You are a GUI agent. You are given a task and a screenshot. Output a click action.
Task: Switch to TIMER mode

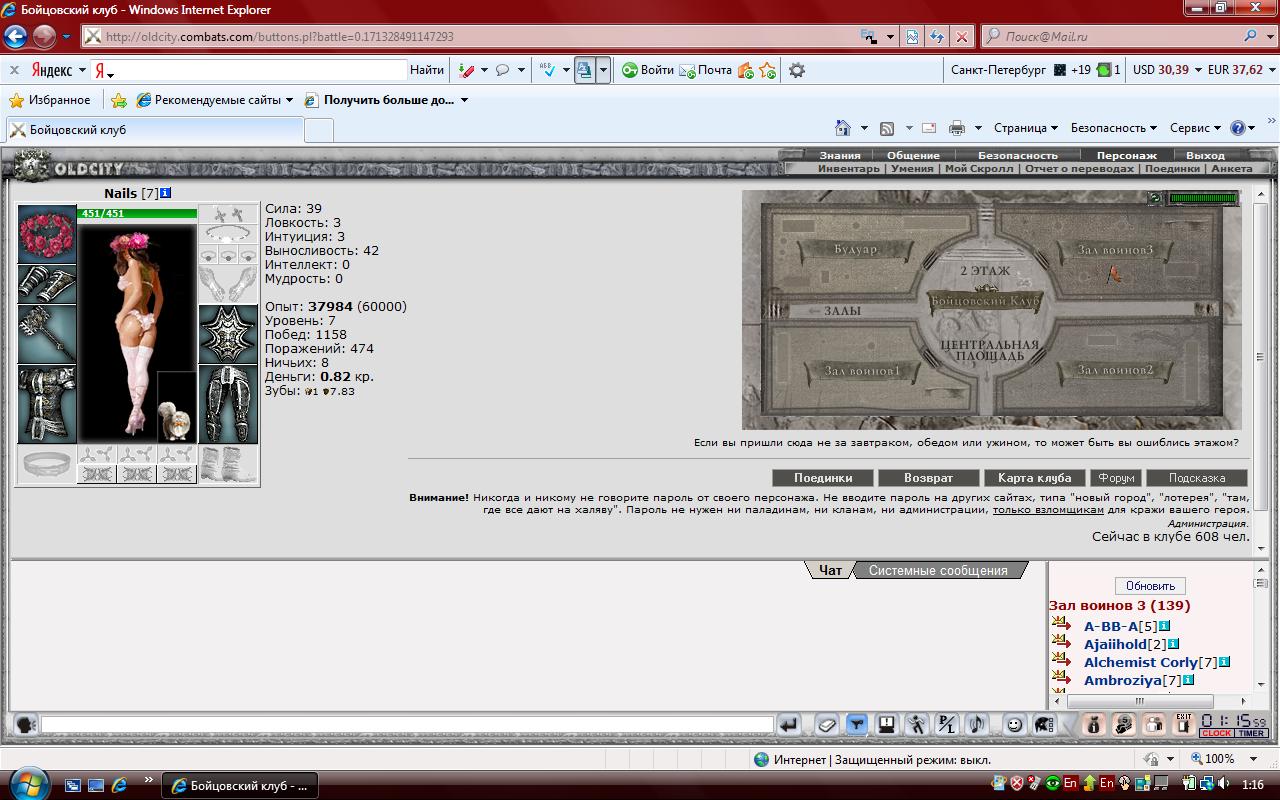pyautogui.click(x=1251, y=733)
